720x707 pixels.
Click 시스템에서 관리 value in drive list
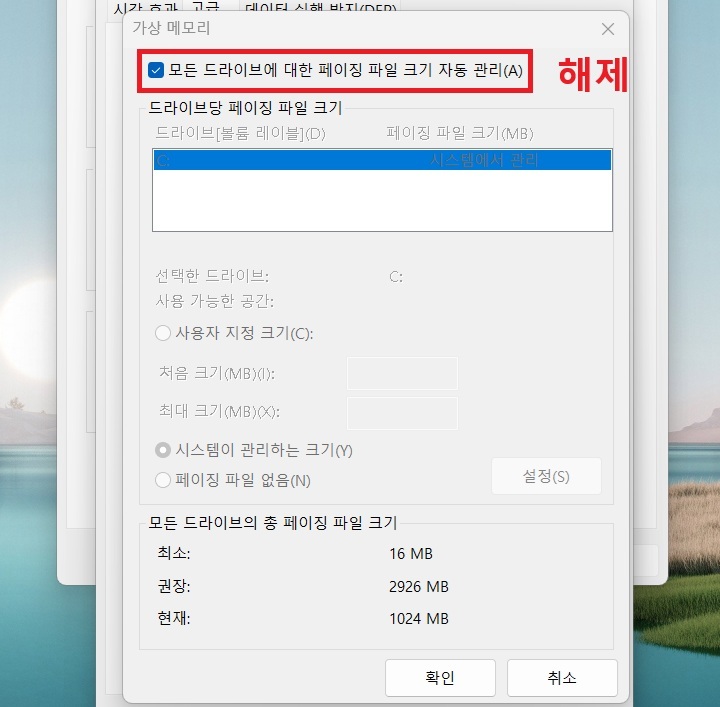[x=484, y=160]
